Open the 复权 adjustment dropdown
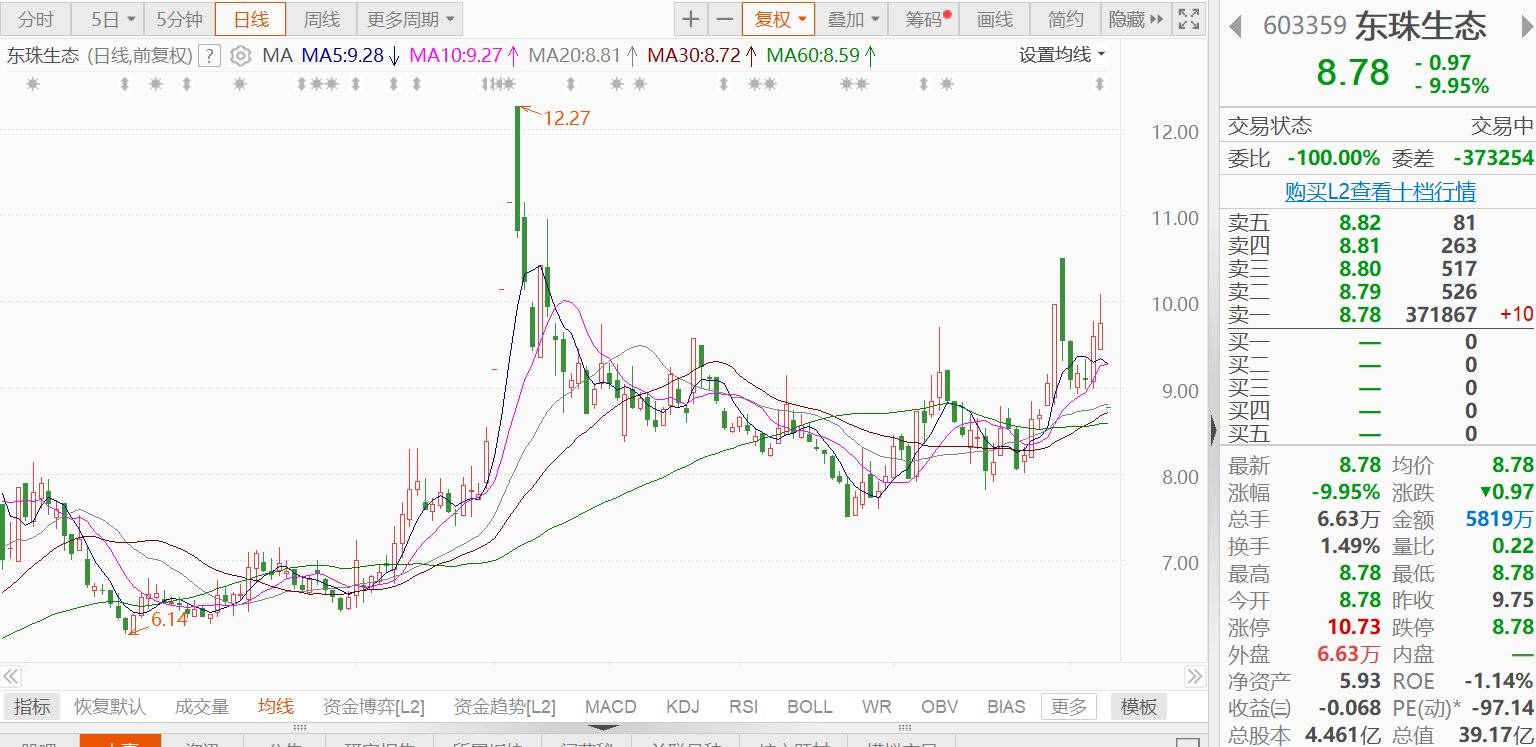The width and height of the screenshot is (1536, 747). point(778,18)
